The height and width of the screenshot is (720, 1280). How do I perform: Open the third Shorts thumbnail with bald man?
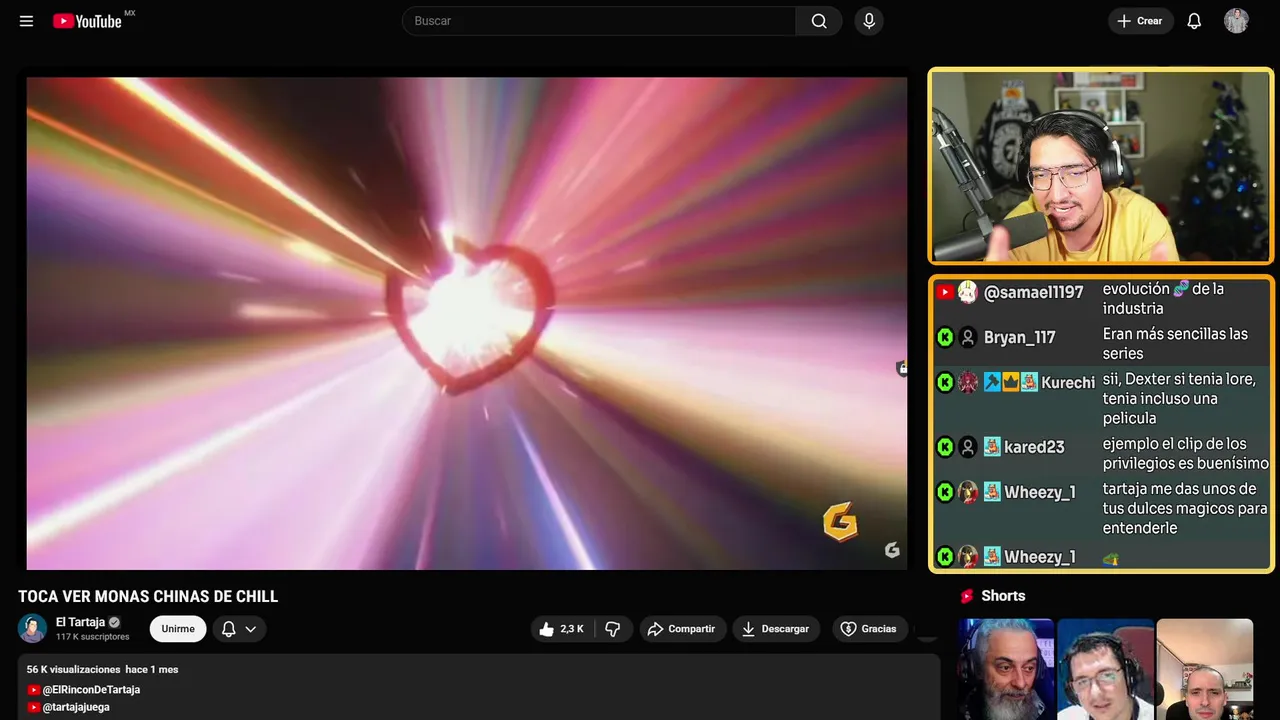point(1205,669)
